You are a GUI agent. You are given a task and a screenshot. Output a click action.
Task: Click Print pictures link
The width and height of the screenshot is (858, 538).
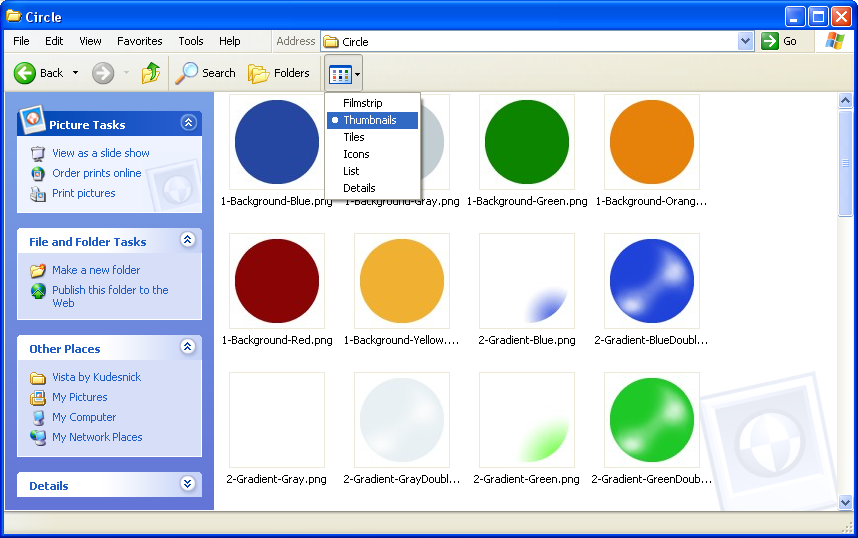[x=84, y=193]
